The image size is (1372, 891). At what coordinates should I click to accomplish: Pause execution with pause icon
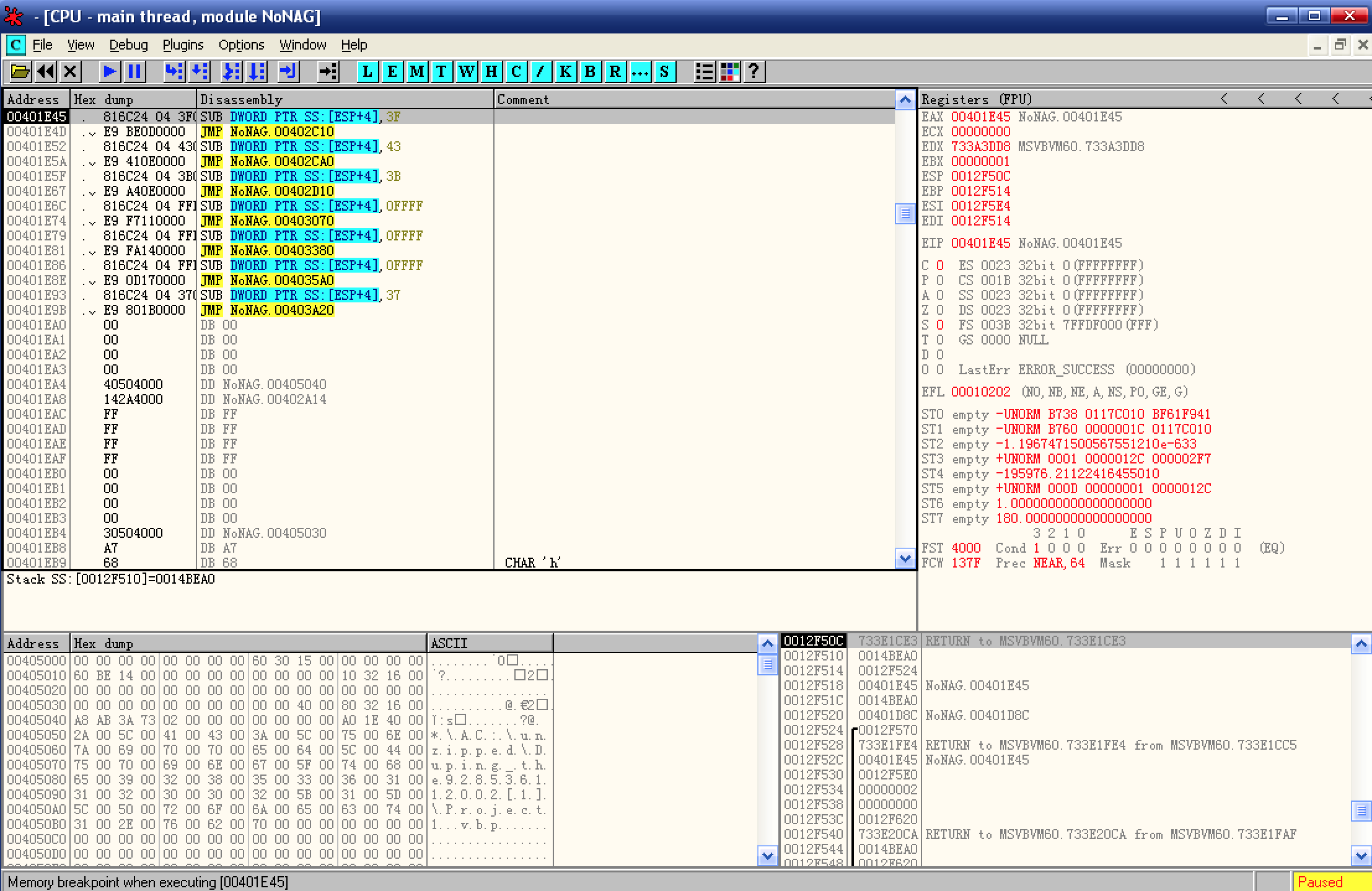pyautogui.click(x=134, y=72)
